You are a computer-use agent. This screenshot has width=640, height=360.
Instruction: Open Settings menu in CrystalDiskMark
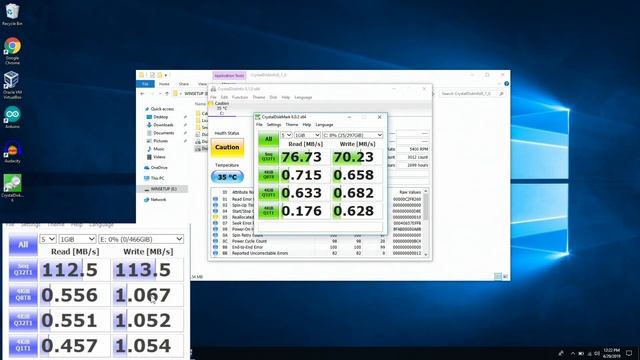pos(274,124)
